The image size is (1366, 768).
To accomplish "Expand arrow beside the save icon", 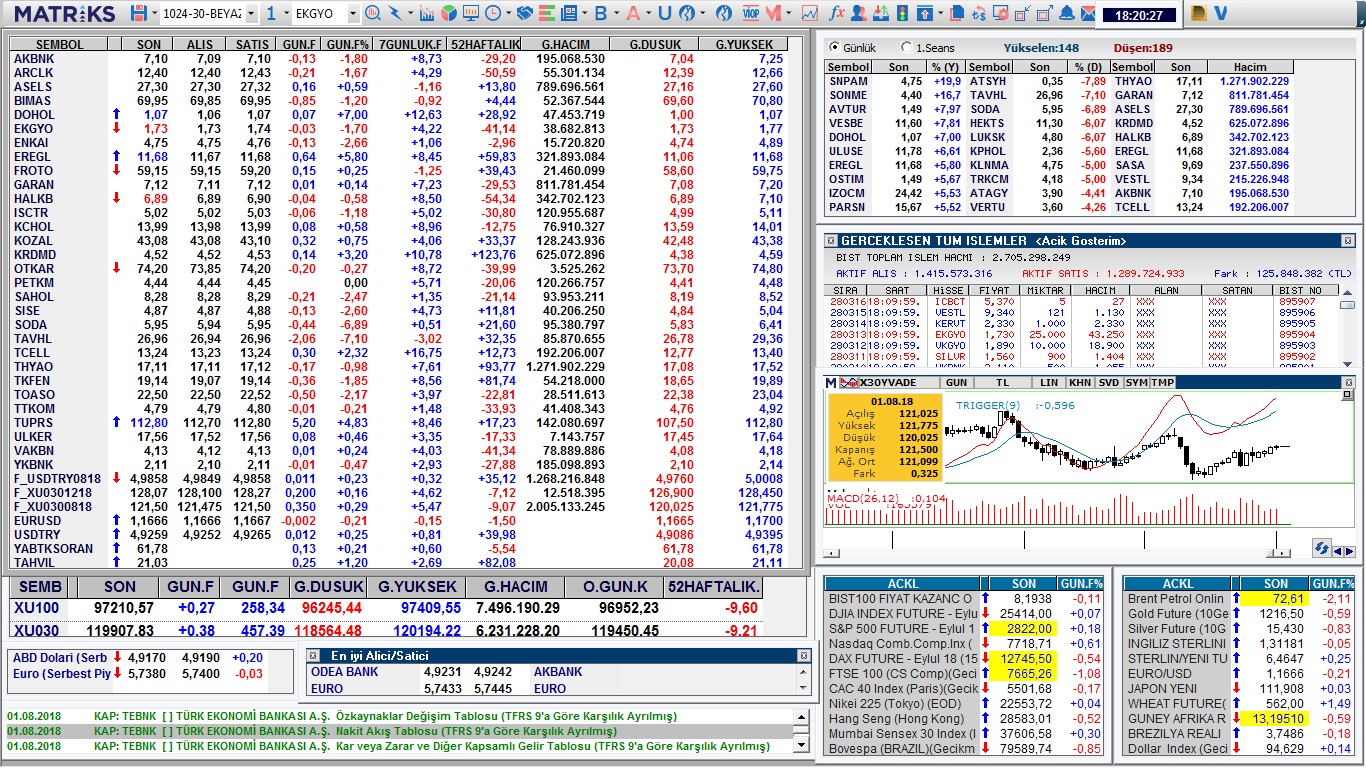I will (154, 14).
